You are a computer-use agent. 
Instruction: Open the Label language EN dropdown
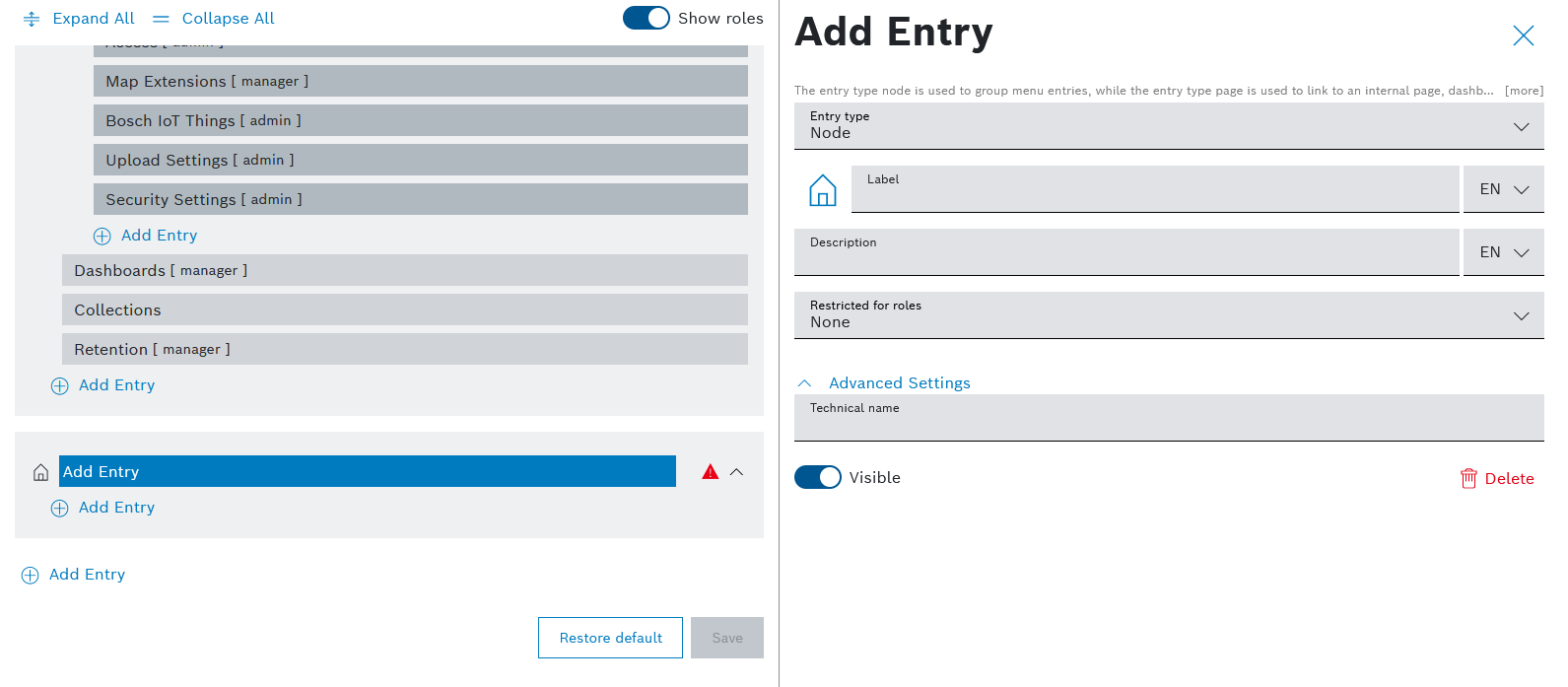(1503, 189)
